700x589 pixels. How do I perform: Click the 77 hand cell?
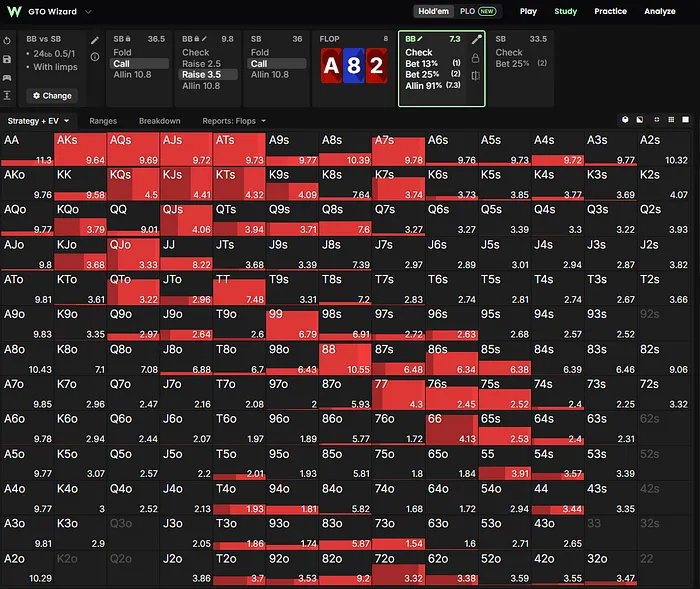398,393
